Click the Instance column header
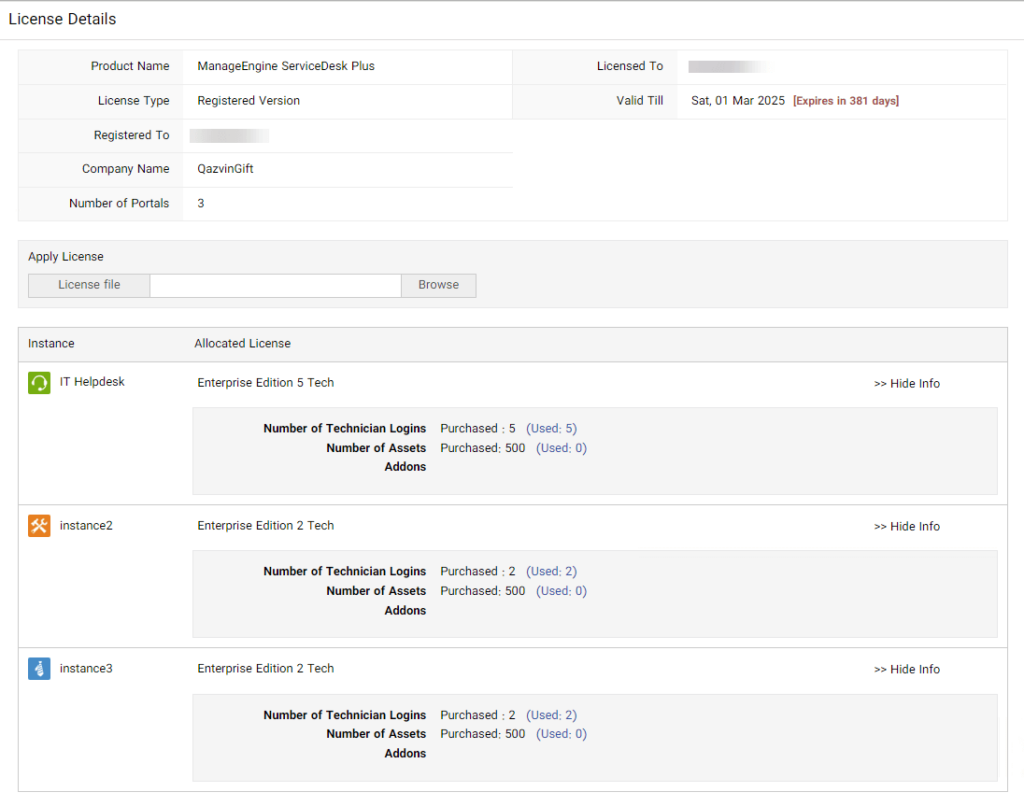This screenshot has height=806, width=1024. [51, 344]
